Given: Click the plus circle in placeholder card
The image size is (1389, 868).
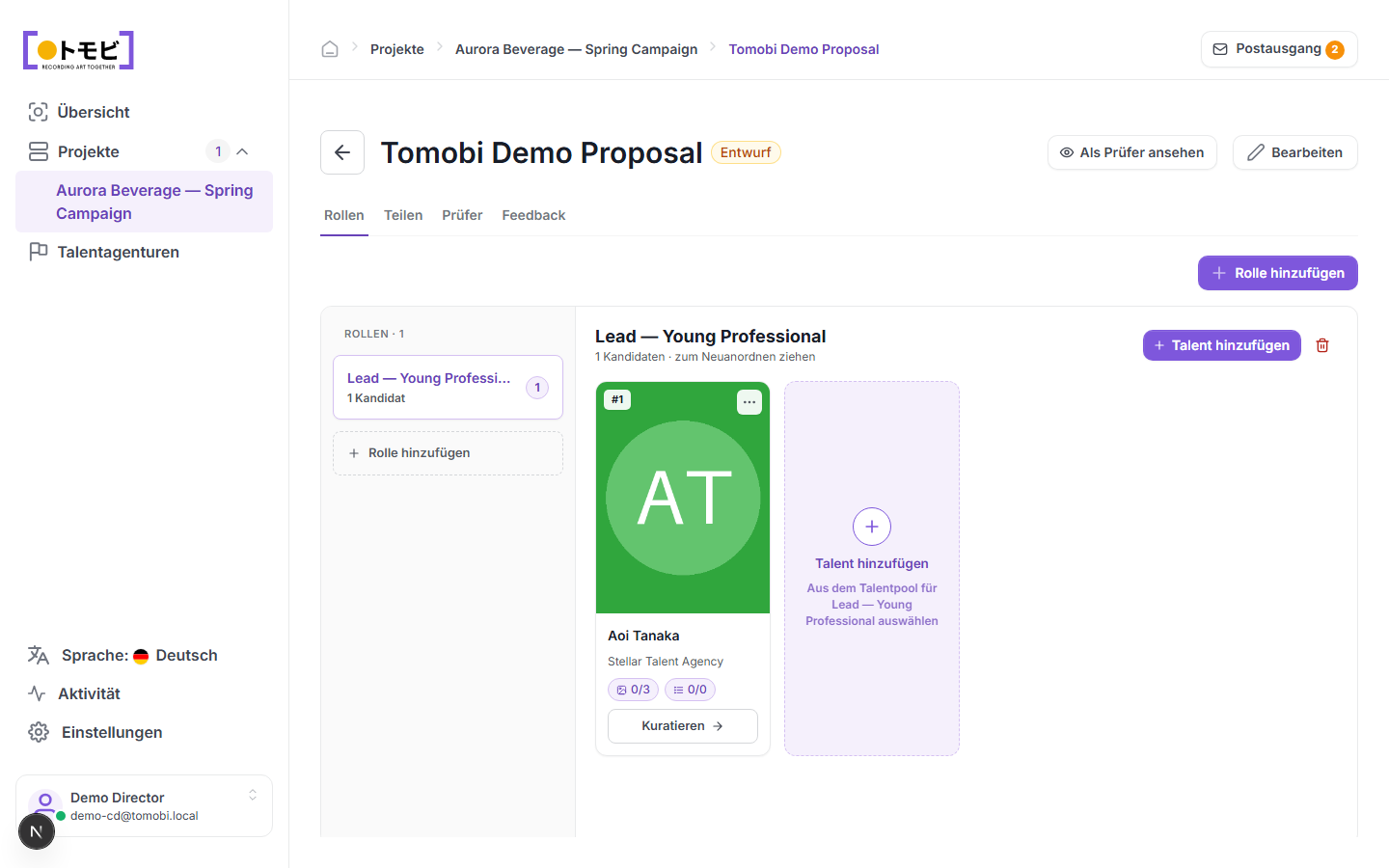Looking at the screenshot, I should click(872, 527).
